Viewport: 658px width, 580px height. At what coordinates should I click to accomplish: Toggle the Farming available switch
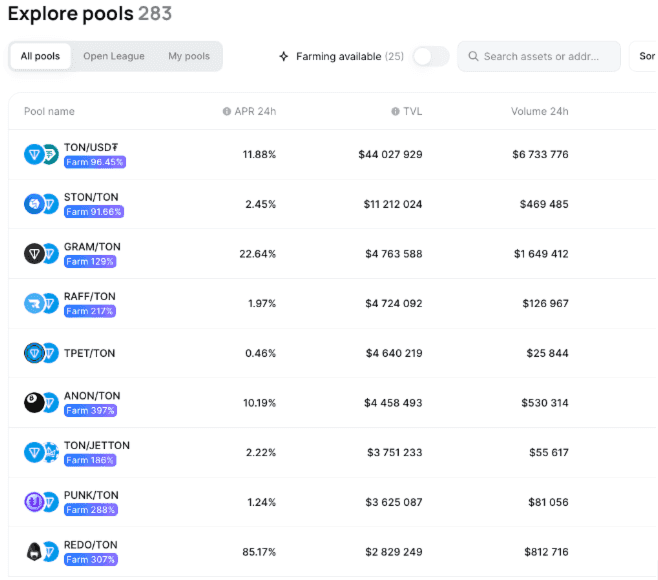click(431, 56)
